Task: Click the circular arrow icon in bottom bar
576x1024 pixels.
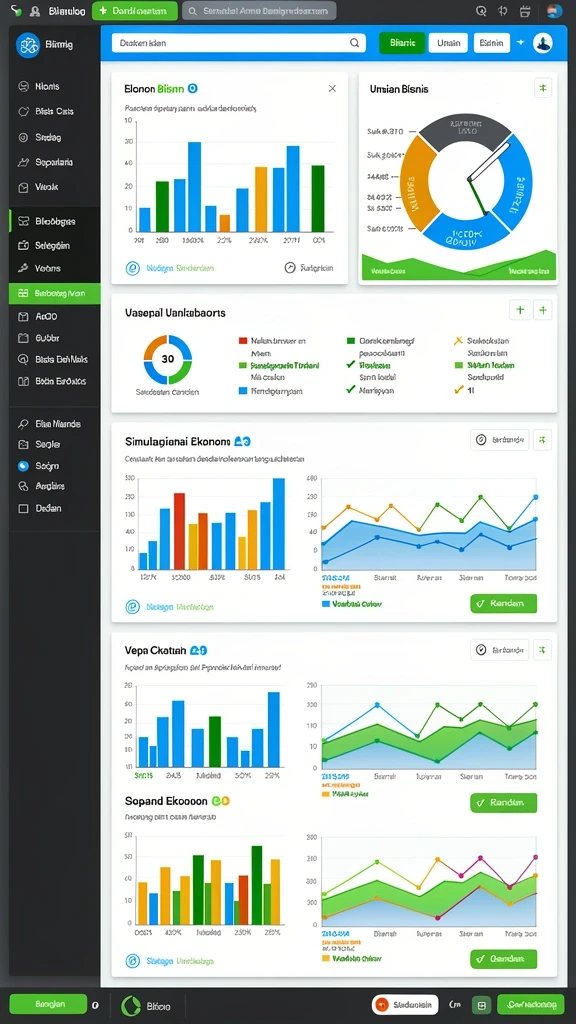Action: tap(131, 1006)
